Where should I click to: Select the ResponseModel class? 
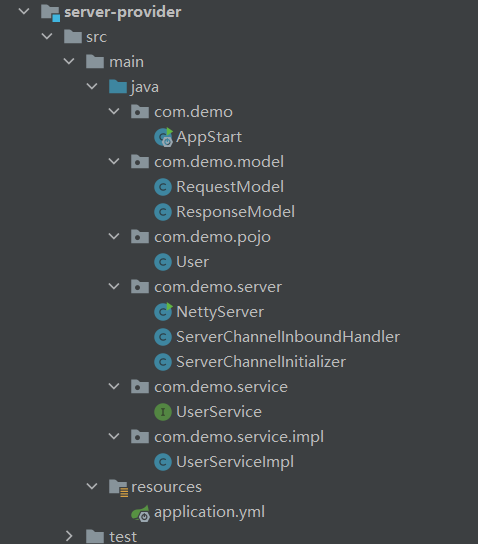tap(236, 212)
